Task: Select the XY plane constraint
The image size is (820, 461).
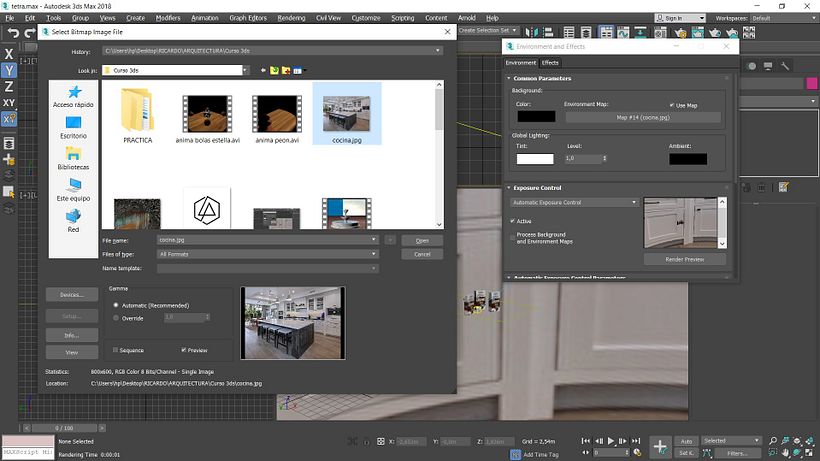Action: coord(9,102)
